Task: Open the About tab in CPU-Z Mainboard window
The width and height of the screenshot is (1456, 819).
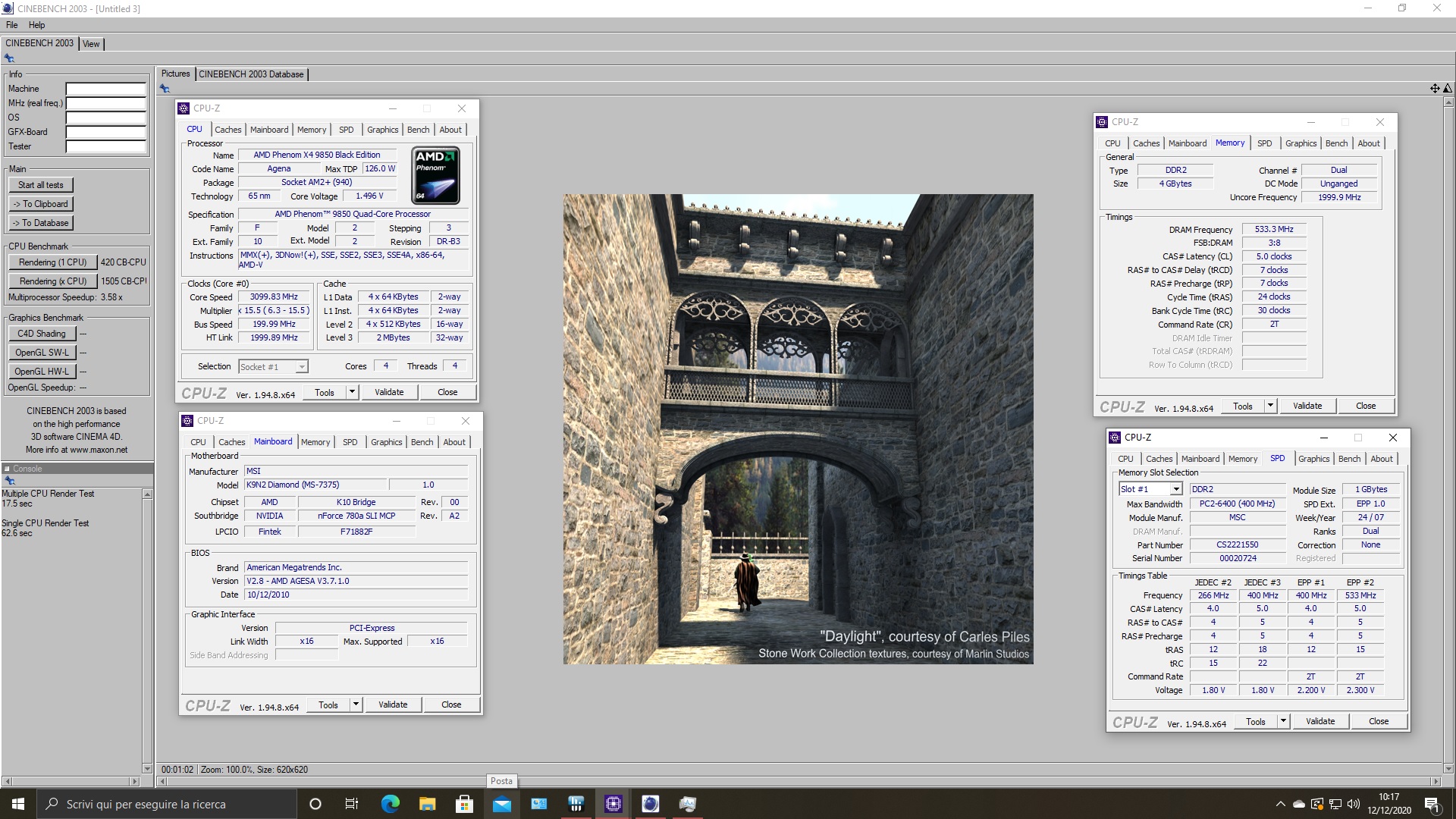Action: click(x=454, y=442)
